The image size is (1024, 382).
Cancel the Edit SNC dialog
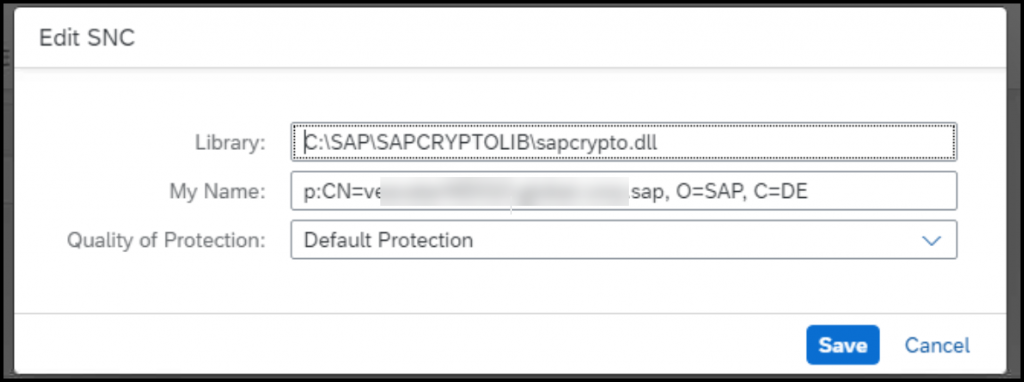point(936,345)
